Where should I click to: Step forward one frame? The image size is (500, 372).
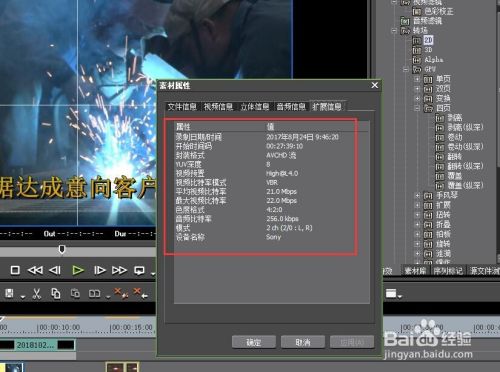[99, 270]
